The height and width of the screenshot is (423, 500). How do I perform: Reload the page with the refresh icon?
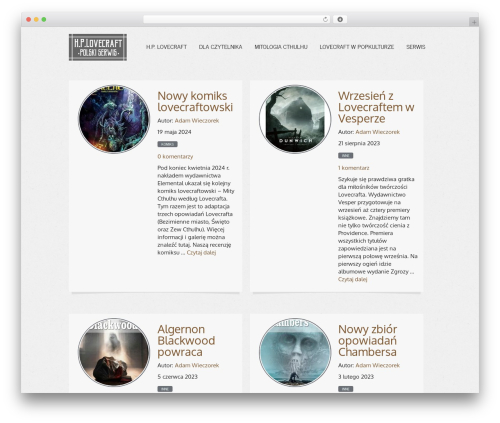pos(325,20)
